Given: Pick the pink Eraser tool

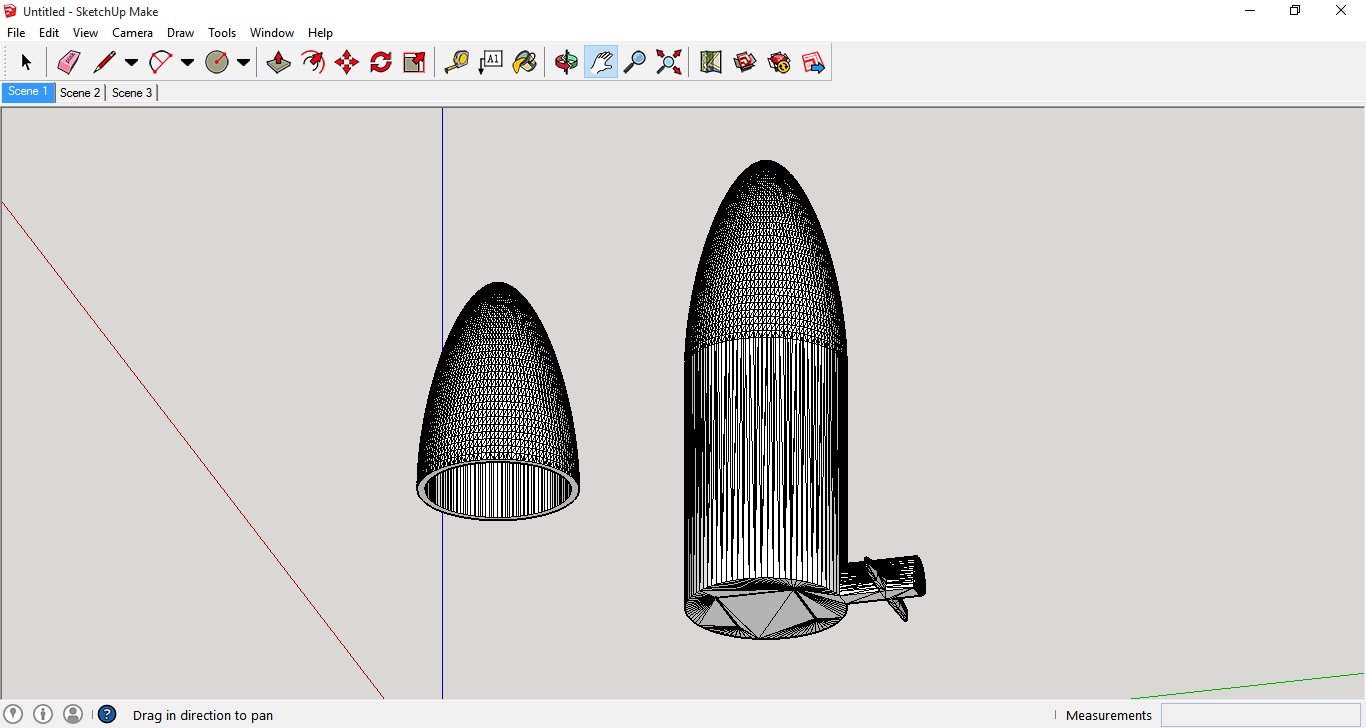Looking at the screenshot, I should point(68,62).
